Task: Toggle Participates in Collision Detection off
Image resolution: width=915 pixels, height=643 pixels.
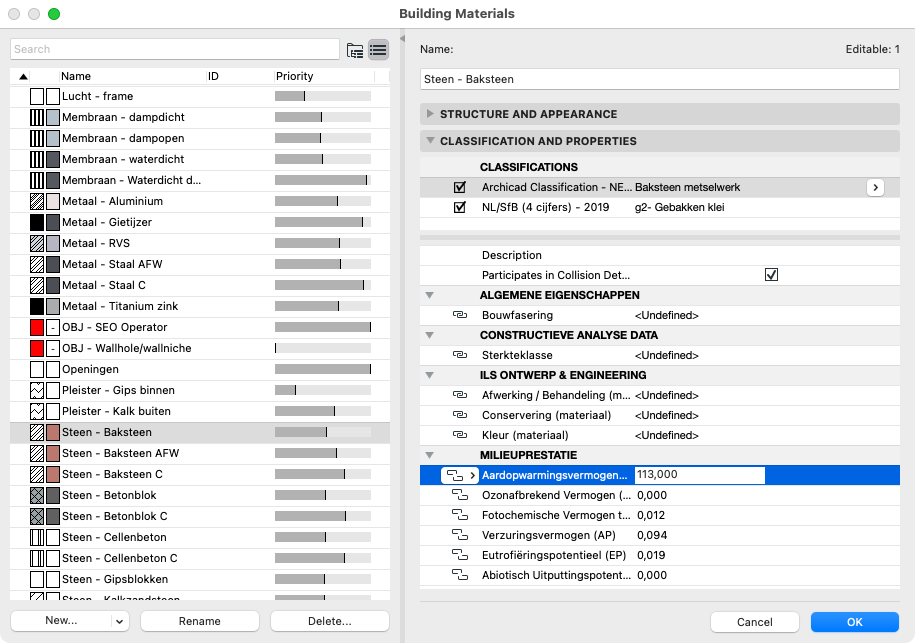Action: click(771, 275)
